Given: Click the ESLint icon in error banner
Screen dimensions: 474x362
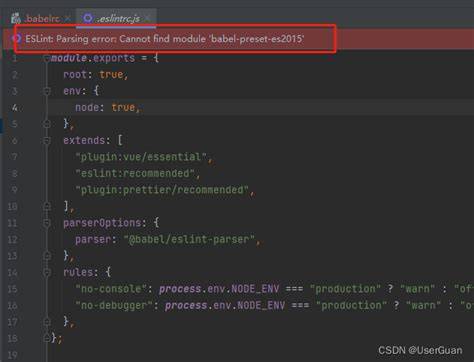Looking at the screenshot, I should [x=16, y=39].
